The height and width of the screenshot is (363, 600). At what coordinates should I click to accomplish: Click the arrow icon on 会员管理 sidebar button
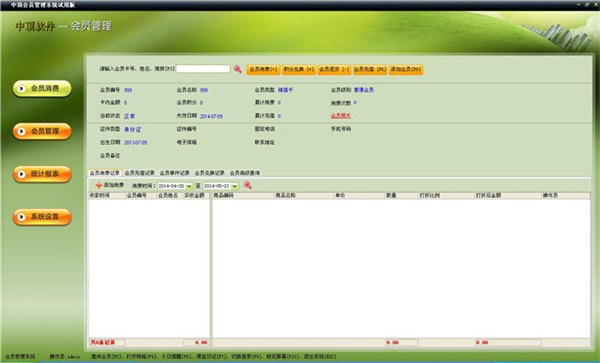(x=22, y=131)
